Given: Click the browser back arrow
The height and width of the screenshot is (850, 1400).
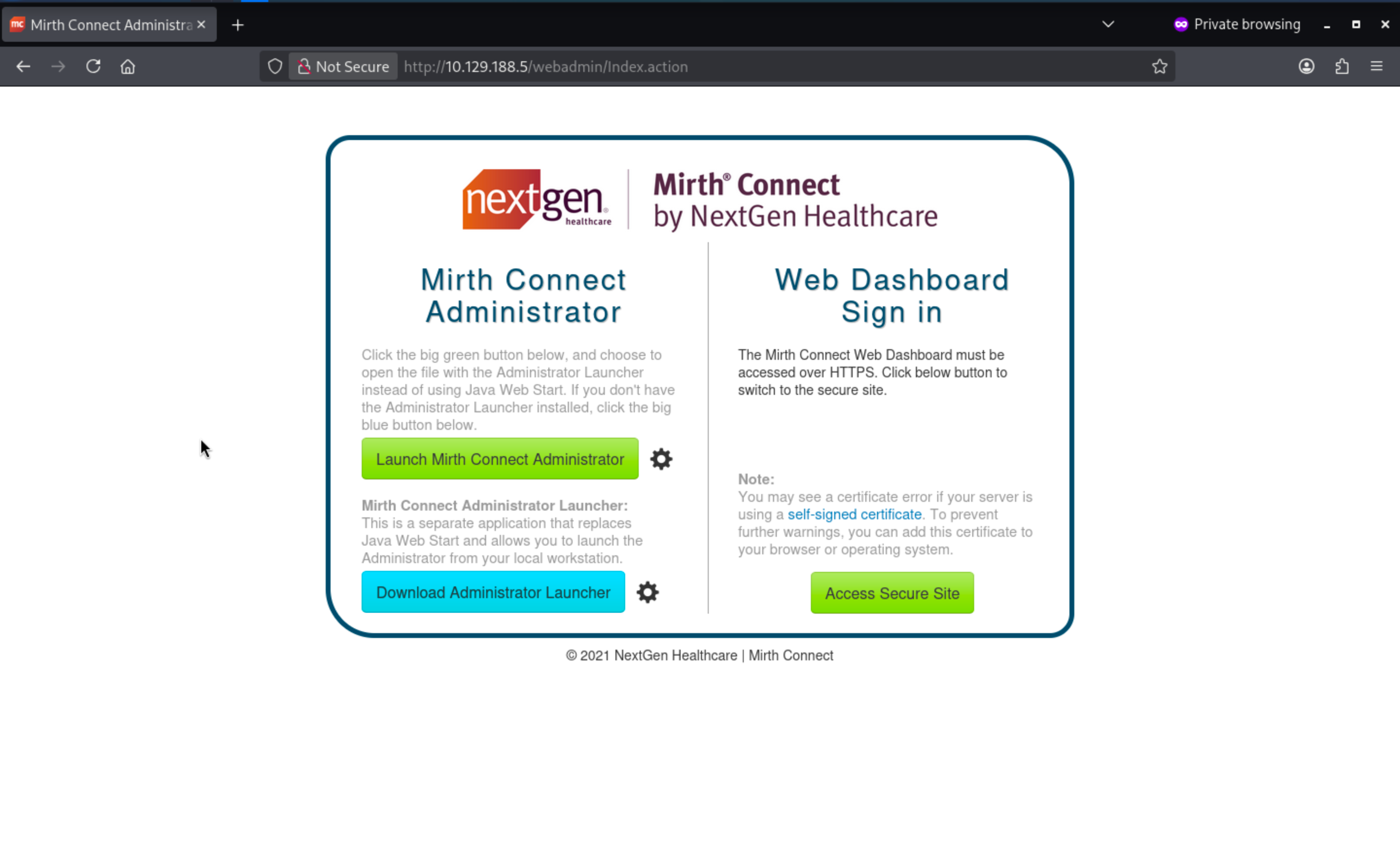Looking at the screenshot, I should pos(23,67).
